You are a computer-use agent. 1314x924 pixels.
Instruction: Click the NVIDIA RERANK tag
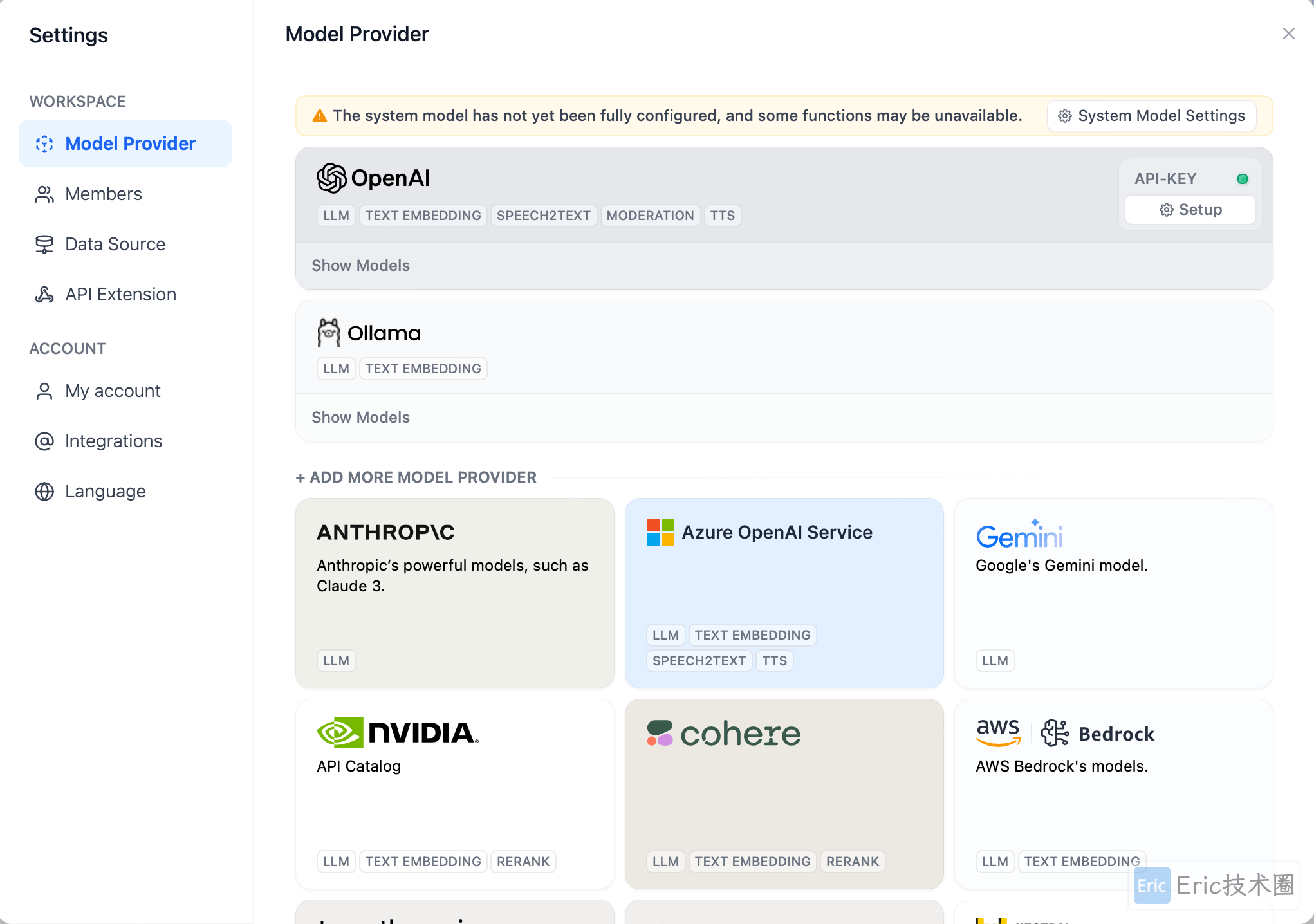523,862
